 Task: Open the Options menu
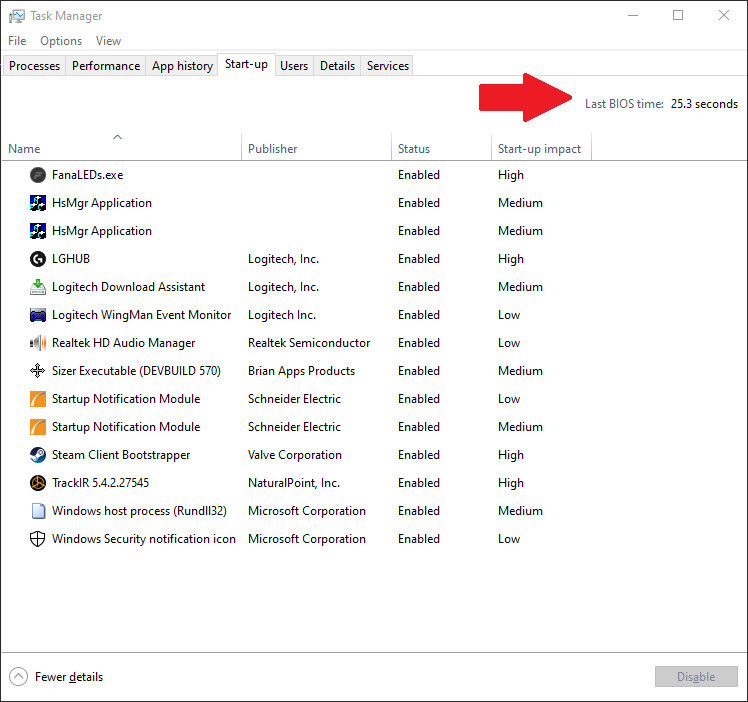click(61, 41)
